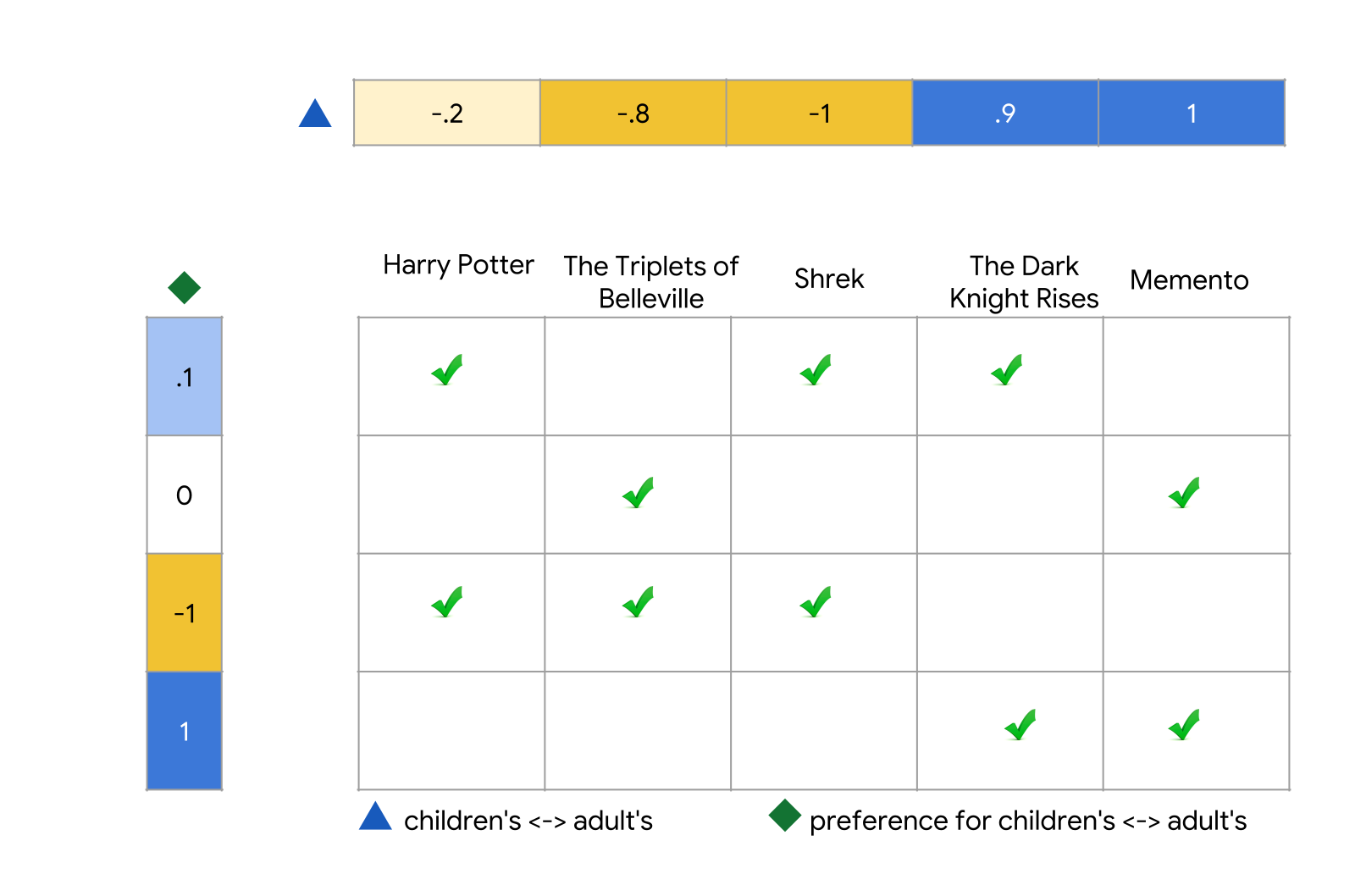Click Memento checkmark in the second row
This screenshot has width=1355, height=896.
[x=1184, y=493]
